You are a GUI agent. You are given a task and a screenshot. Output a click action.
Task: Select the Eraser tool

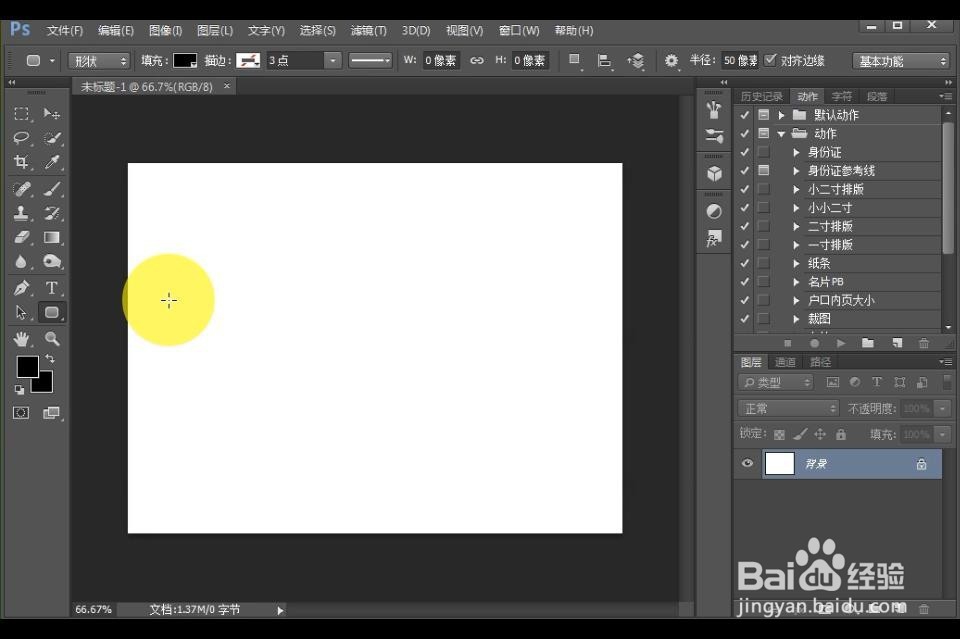21,237
